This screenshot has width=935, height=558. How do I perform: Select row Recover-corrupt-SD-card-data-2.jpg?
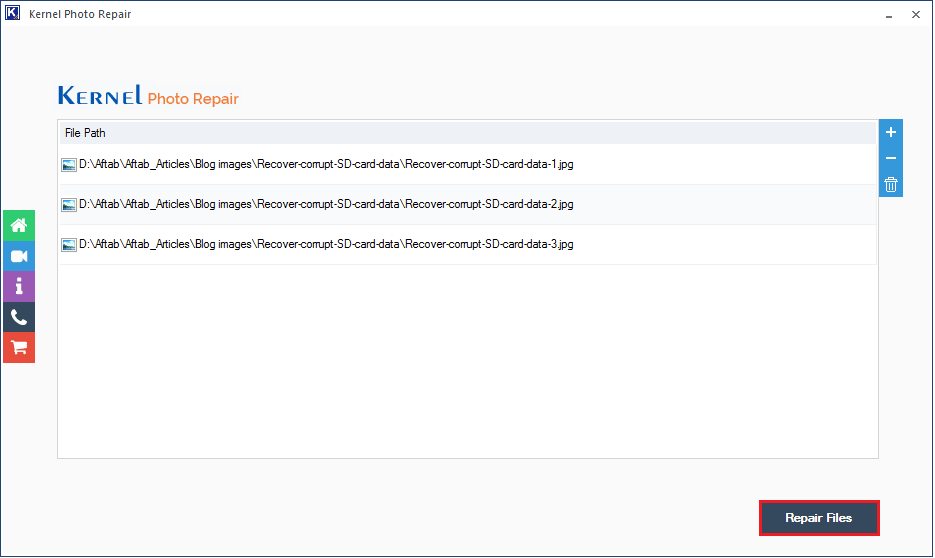(x=468, y=204)
